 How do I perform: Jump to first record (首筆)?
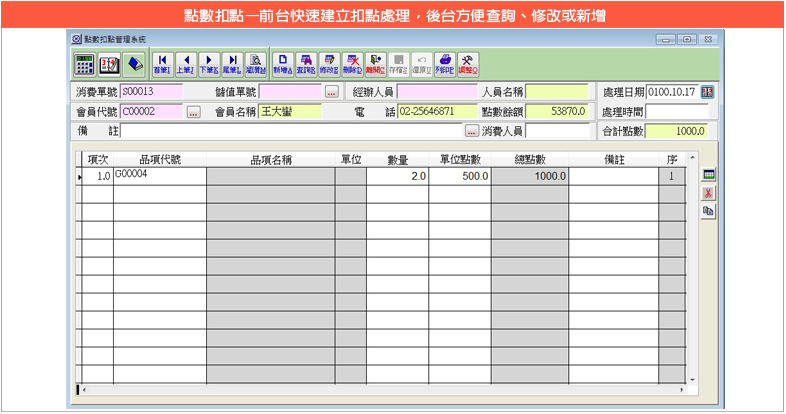coord(162,64)
